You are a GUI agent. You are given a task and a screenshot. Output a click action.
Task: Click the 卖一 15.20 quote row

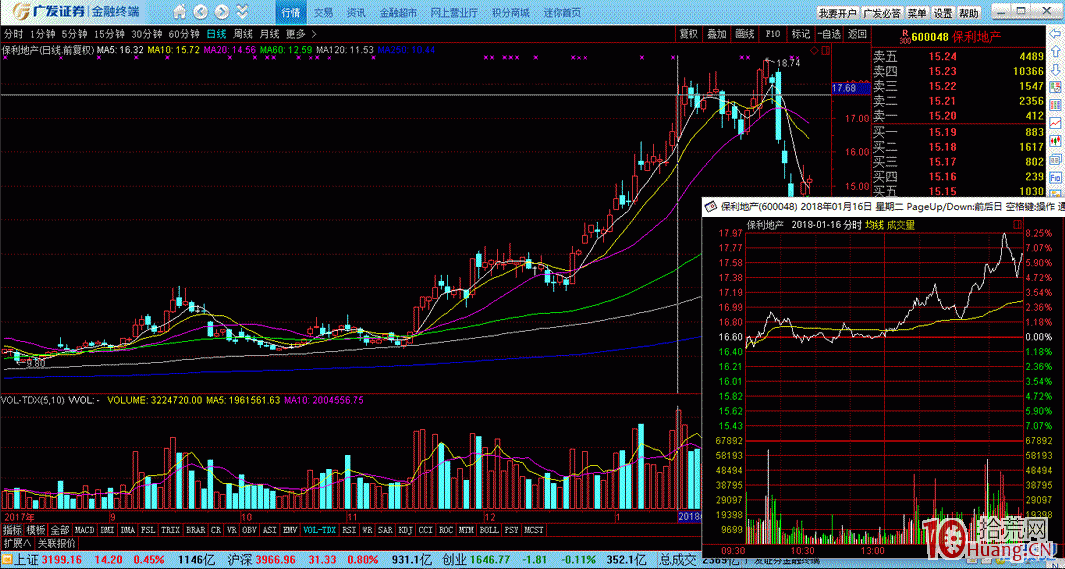958,115
